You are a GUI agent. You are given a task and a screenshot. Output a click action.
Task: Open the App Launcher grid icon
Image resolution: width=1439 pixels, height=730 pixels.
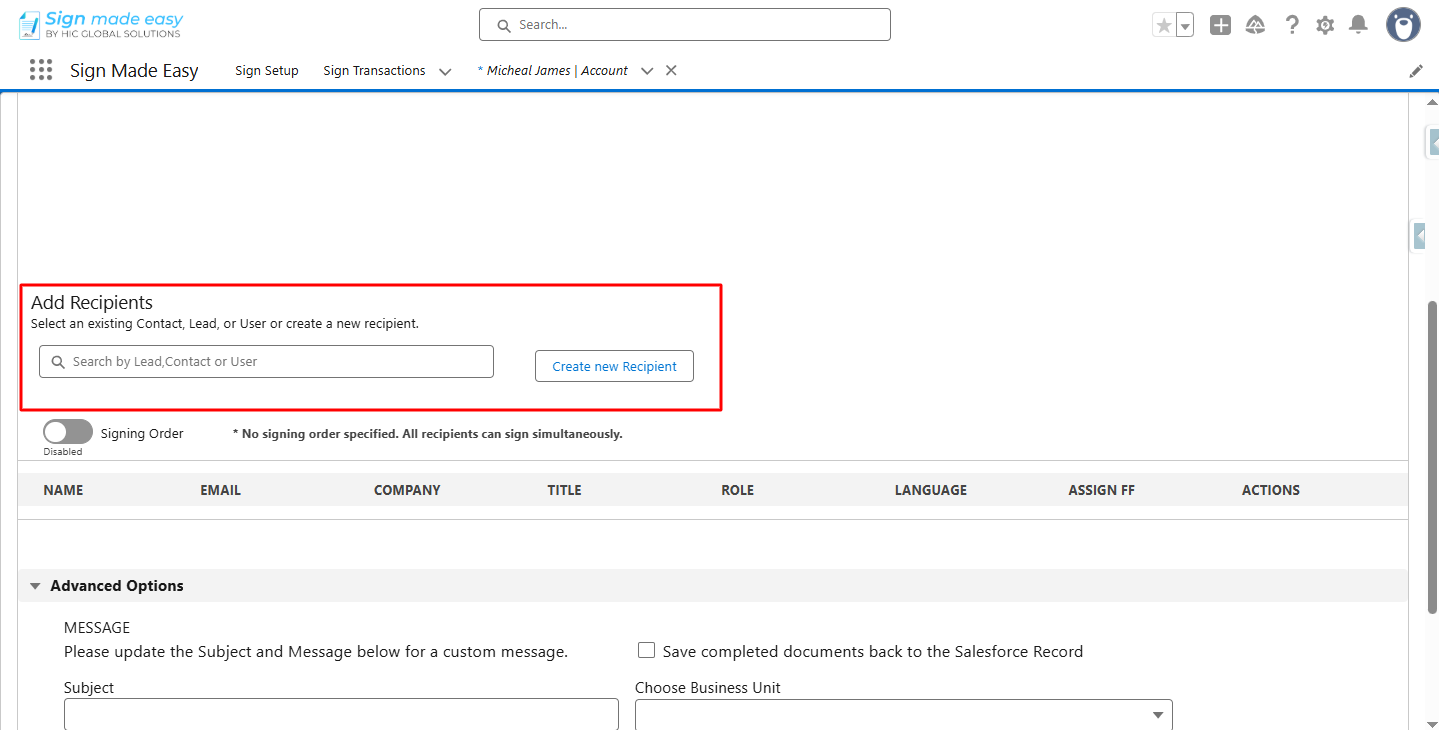coord(40,70)
